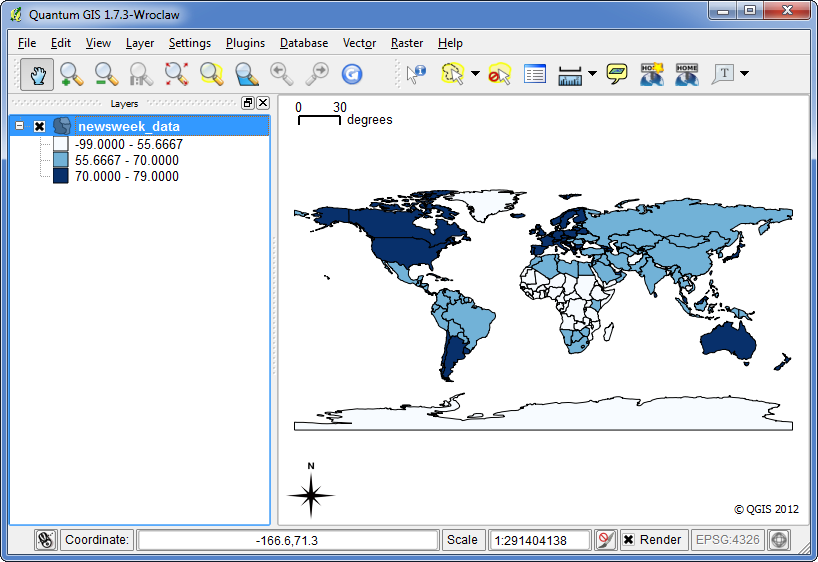The height and width of the screenshot is (562, 818).
Task: Open the Attribute Table icon
Action: [535, 74]
